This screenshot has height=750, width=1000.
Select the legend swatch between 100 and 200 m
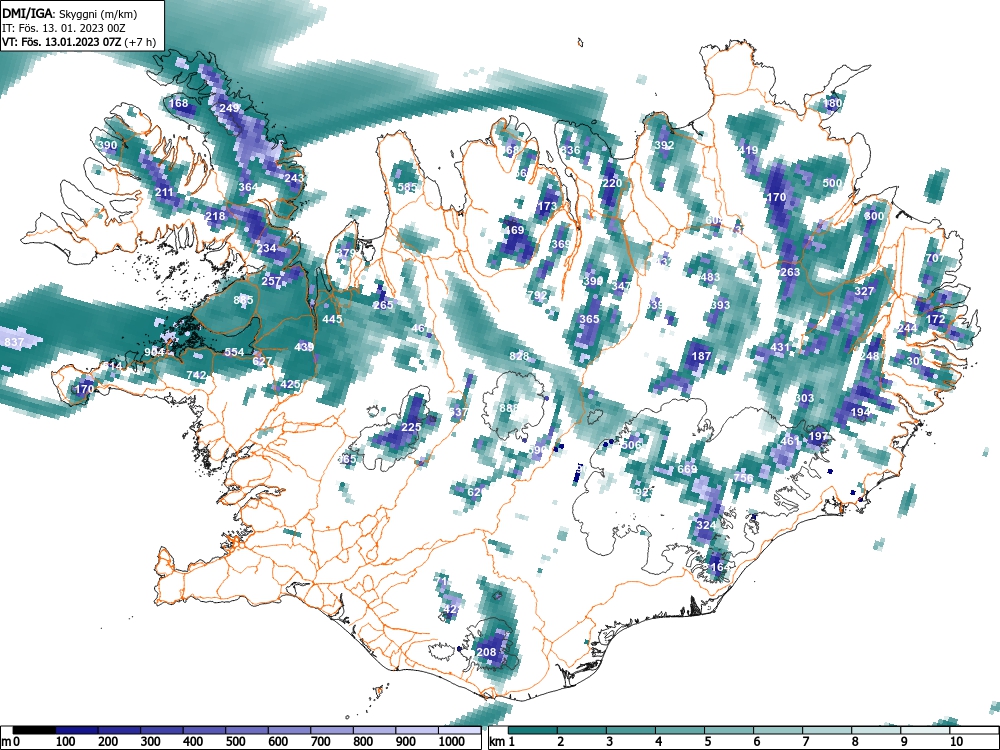[77, 730]
